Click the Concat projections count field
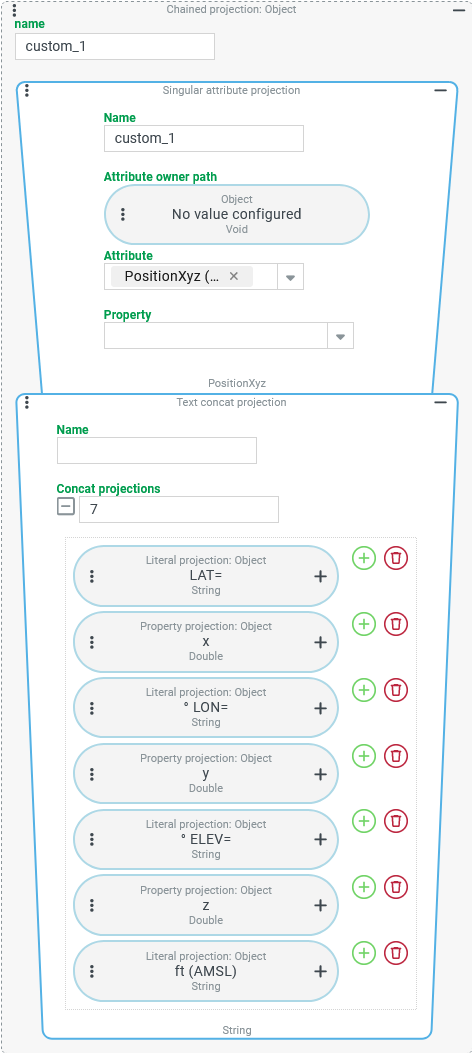This screenshot has height=1053, width=472. click(179, 510)
